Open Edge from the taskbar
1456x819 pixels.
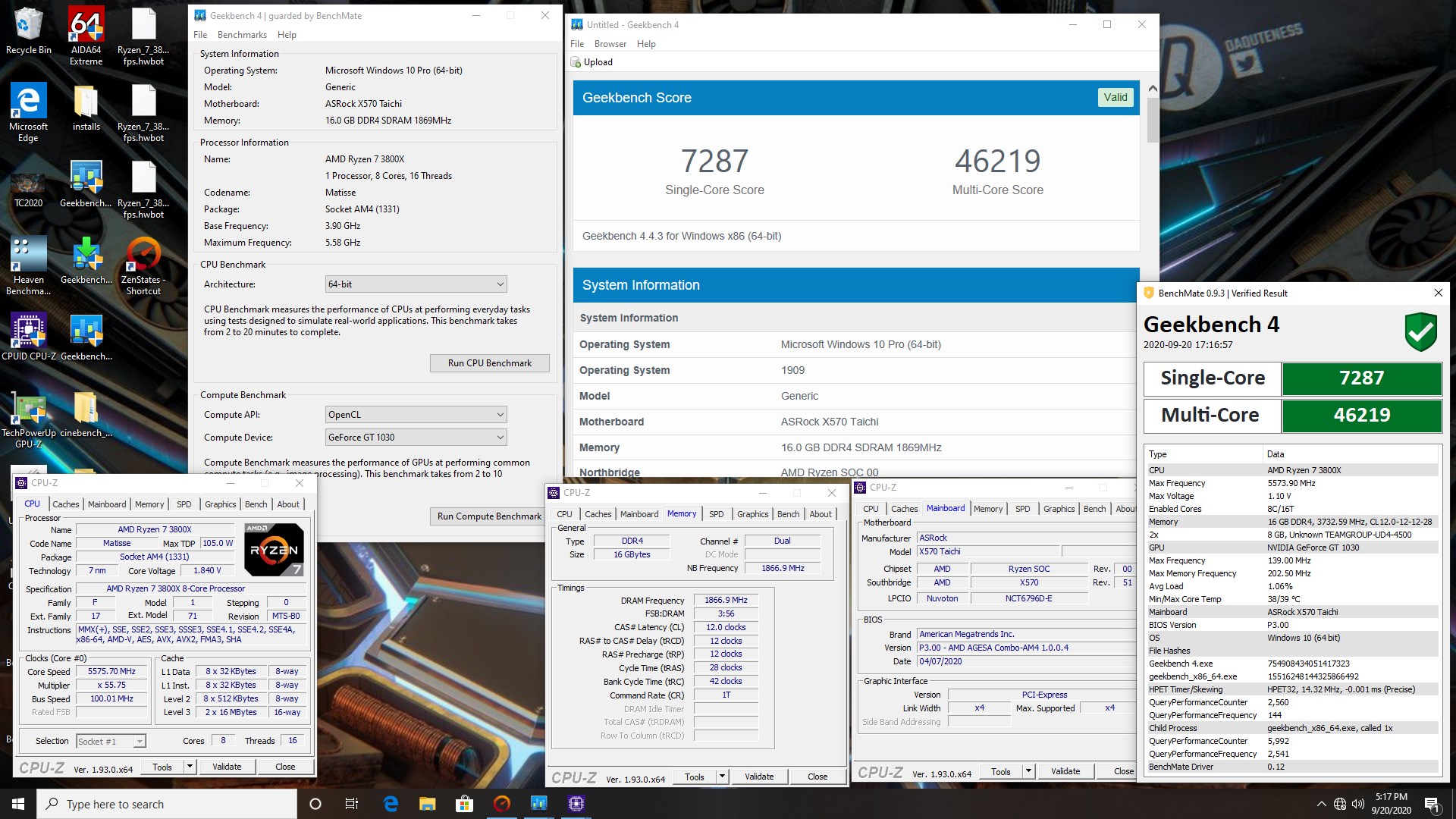pos(391,804)
